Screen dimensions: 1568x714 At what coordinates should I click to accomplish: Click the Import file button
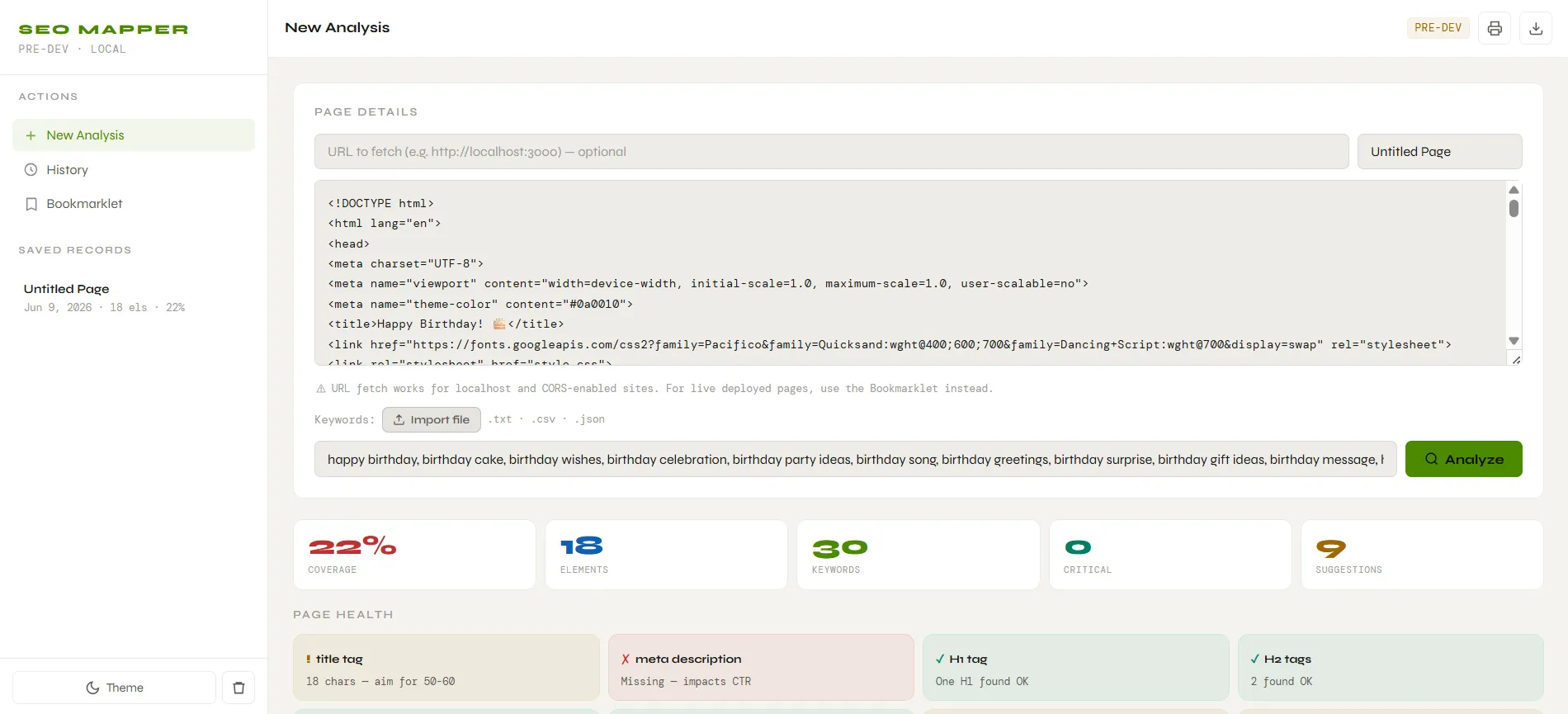[x=432, y=419]
